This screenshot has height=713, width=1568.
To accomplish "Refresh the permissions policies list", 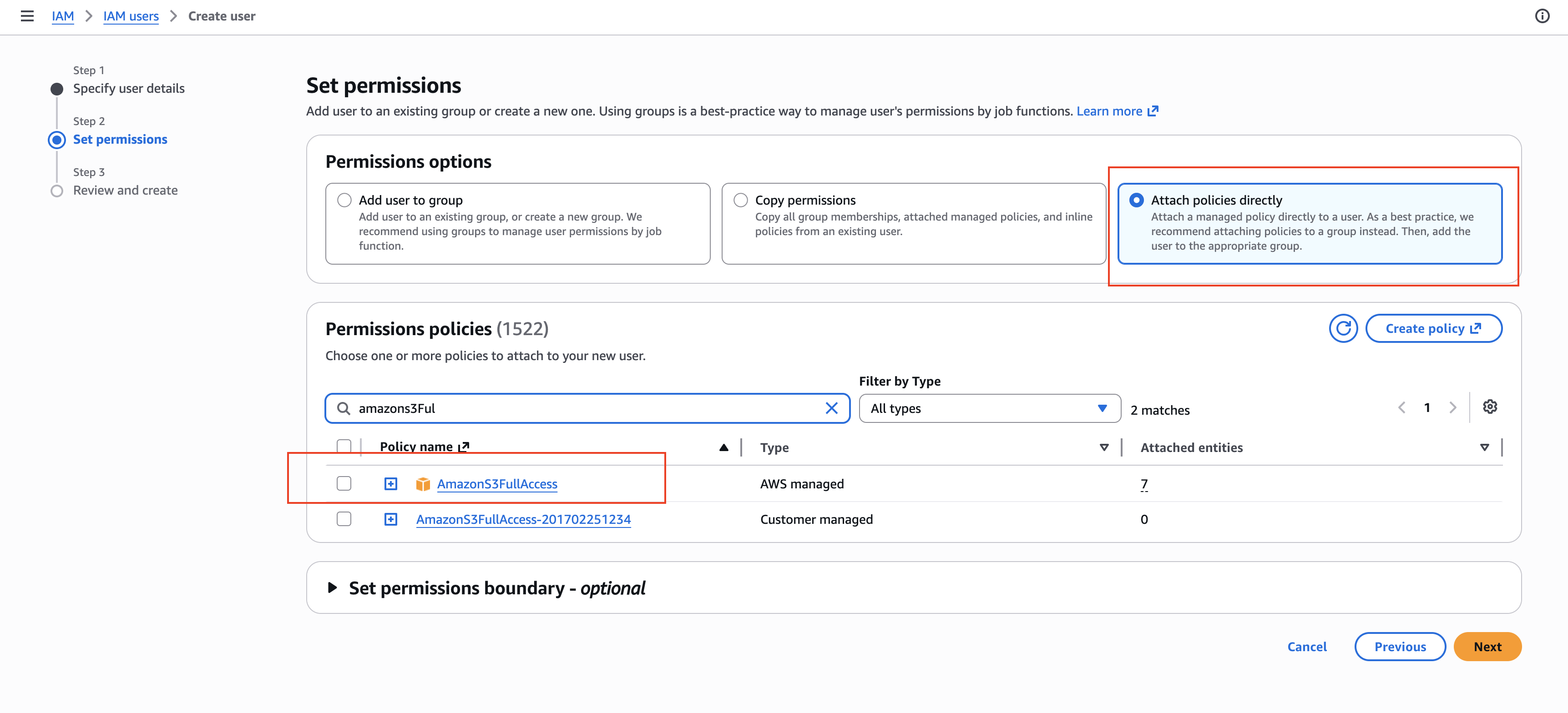I will pos(1343,328).
